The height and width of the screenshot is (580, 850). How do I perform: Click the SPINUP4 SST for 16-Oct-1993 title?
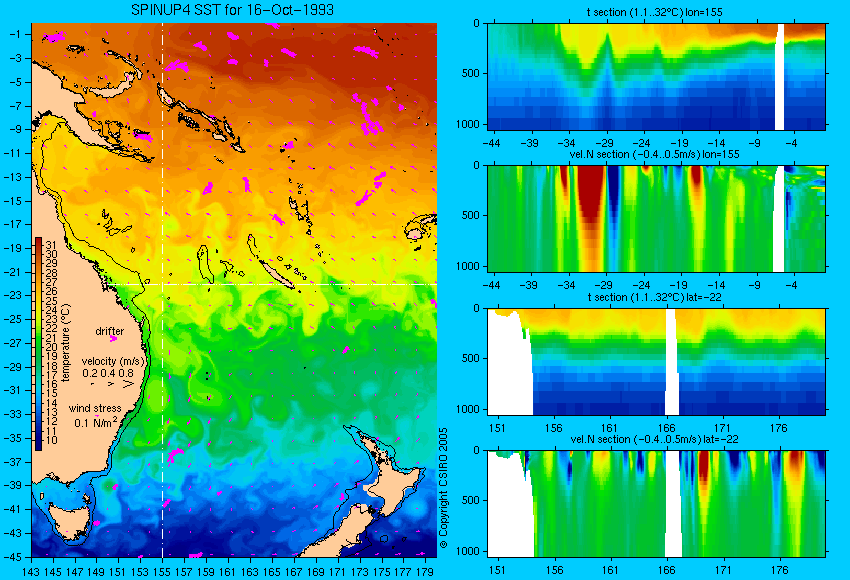[233, 10]
